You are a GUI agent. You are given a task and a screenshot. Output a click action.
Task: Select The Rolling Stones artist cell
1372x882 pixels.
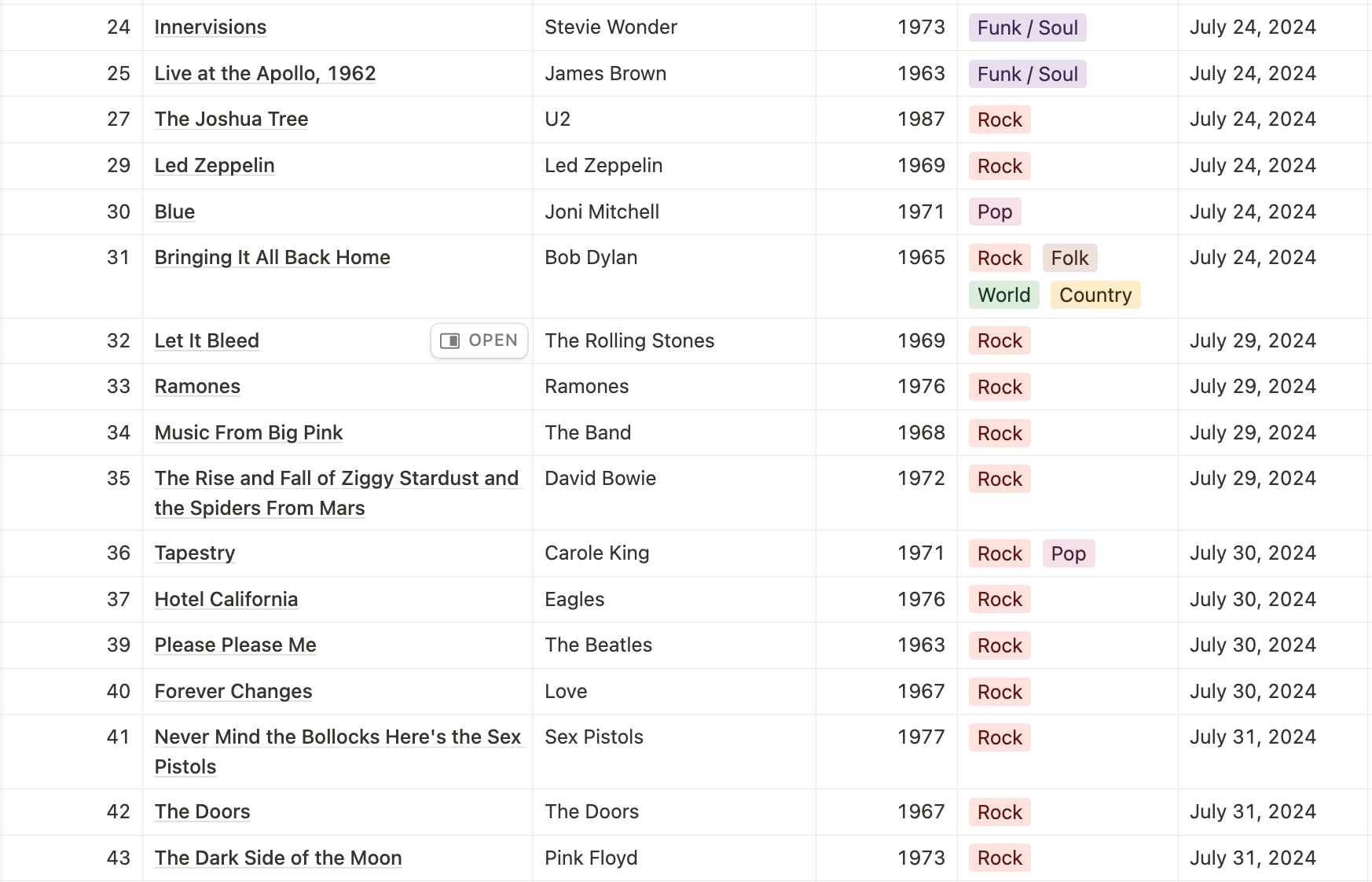pyautogui.click(x=674, y=341)
